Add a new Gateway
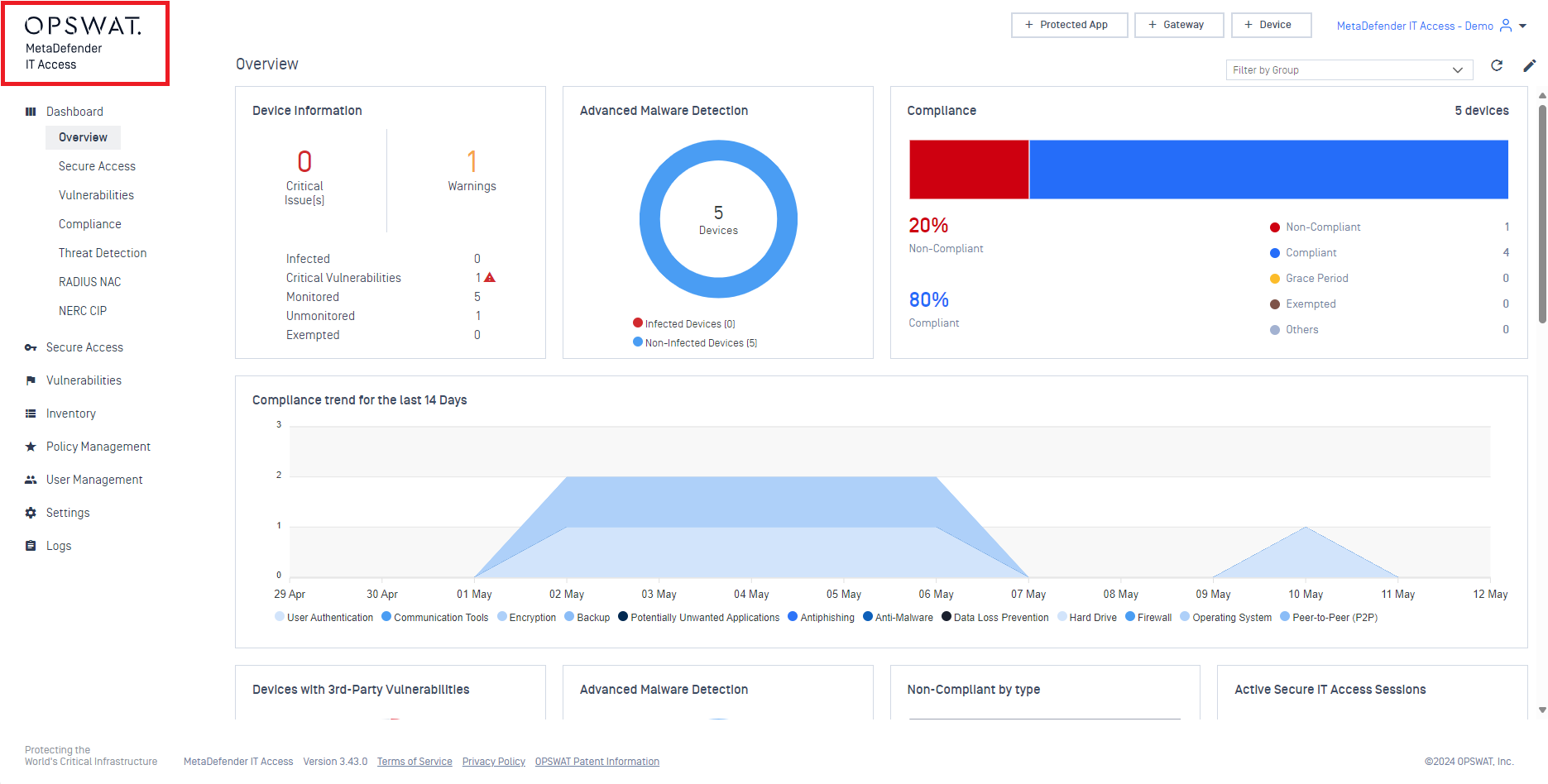 click(1179, 25)
